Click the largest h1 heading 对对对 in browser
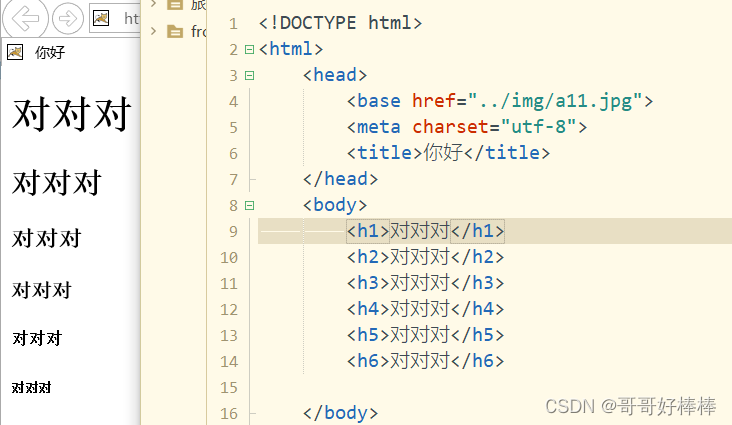The width and height of the screenshot is (732, 425). 71,113
